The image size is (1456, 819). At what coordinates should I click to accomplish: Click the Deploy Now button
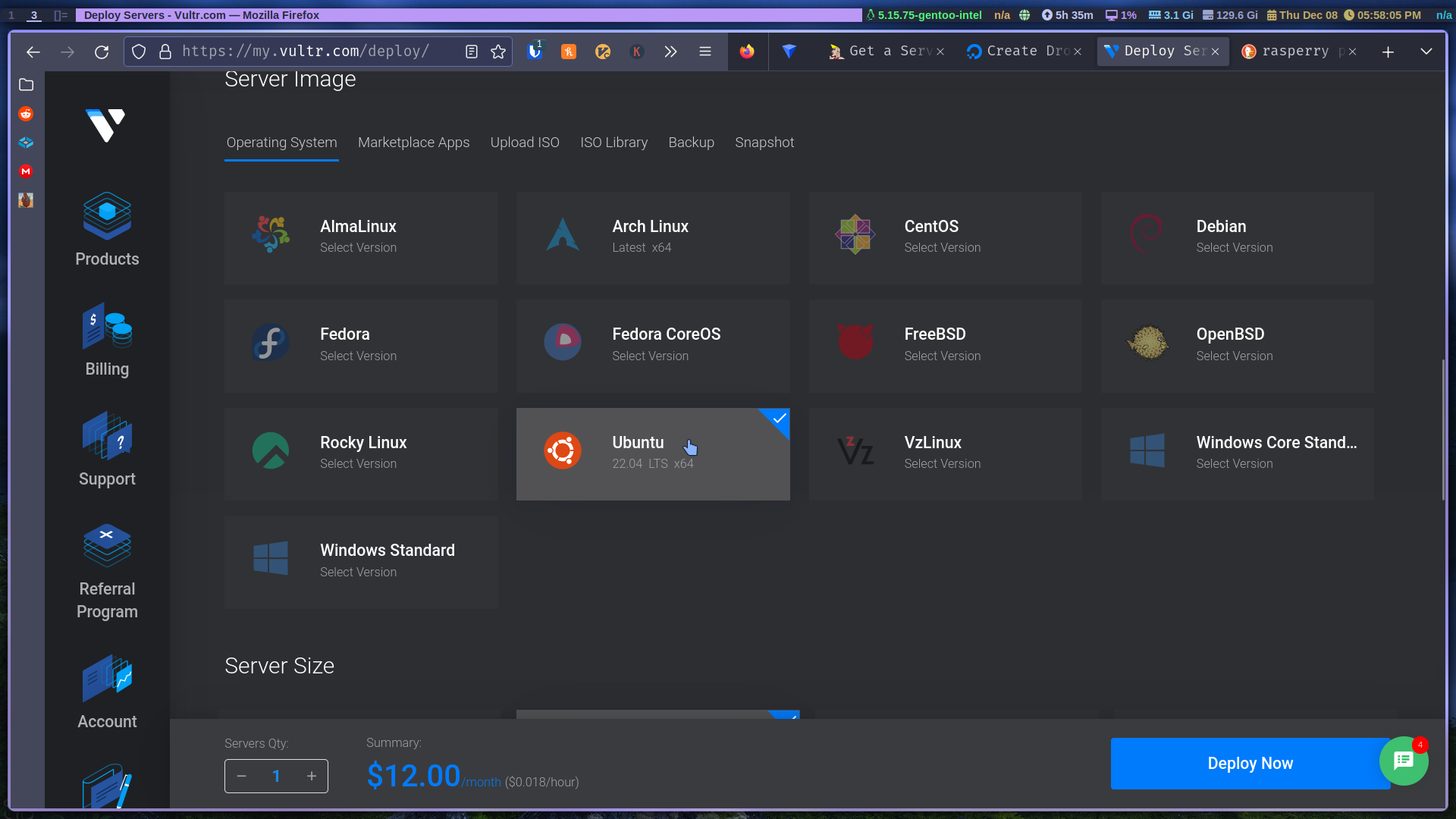pyautogui.click(x=1250, y=764)
